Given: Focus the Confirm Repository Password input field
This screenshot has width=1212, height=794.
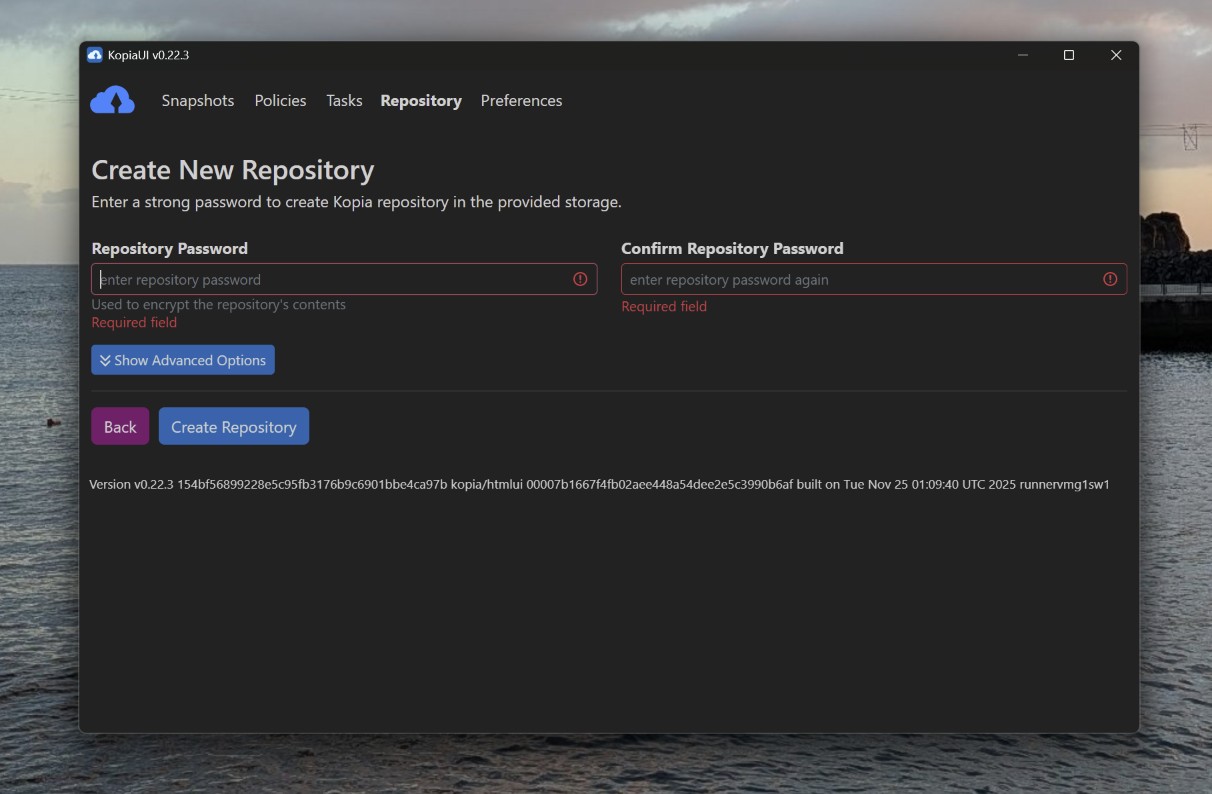Looking at the screenshot, I should point(874,279).
